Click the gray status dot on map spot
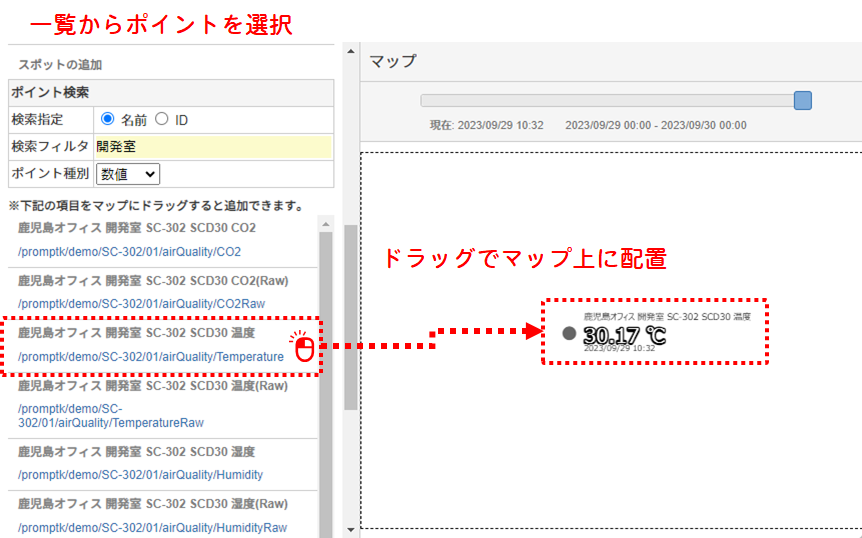862x538 pixels. click(x=569, y=333)
